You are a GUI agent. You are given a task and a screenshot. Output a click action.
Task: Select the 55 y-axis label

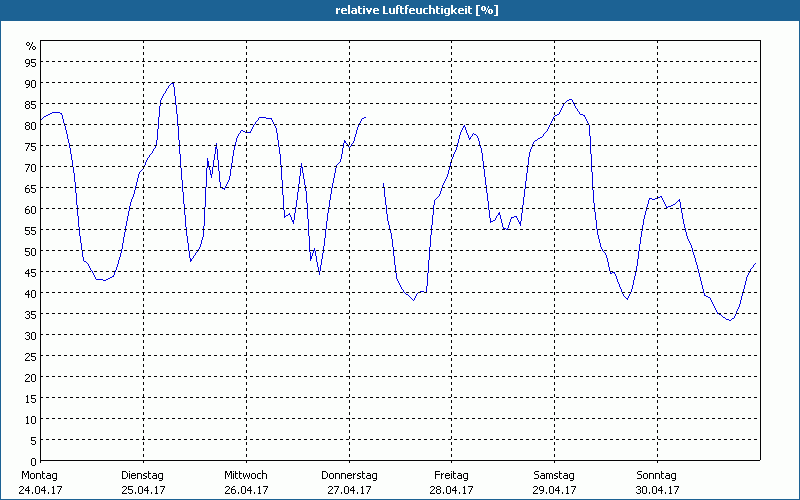[x=31, y=230]
